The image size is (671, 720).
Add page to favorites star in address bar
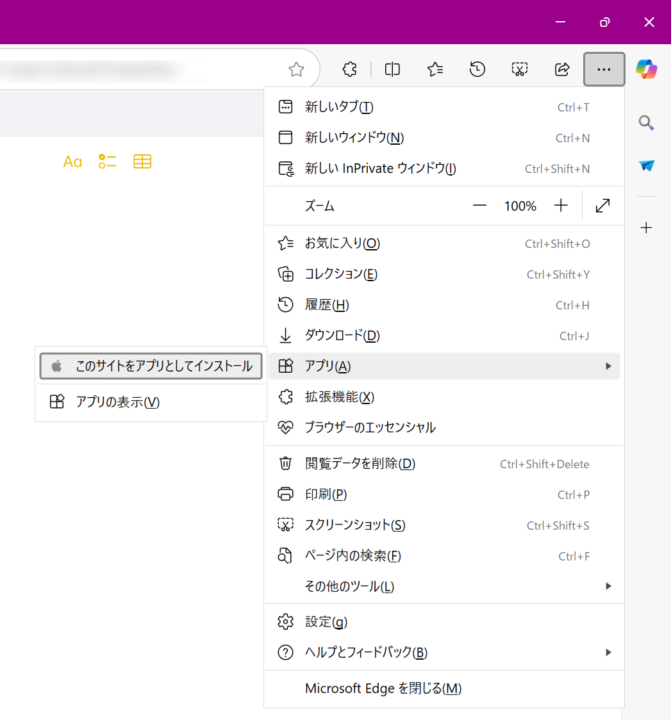coord(296,69)
